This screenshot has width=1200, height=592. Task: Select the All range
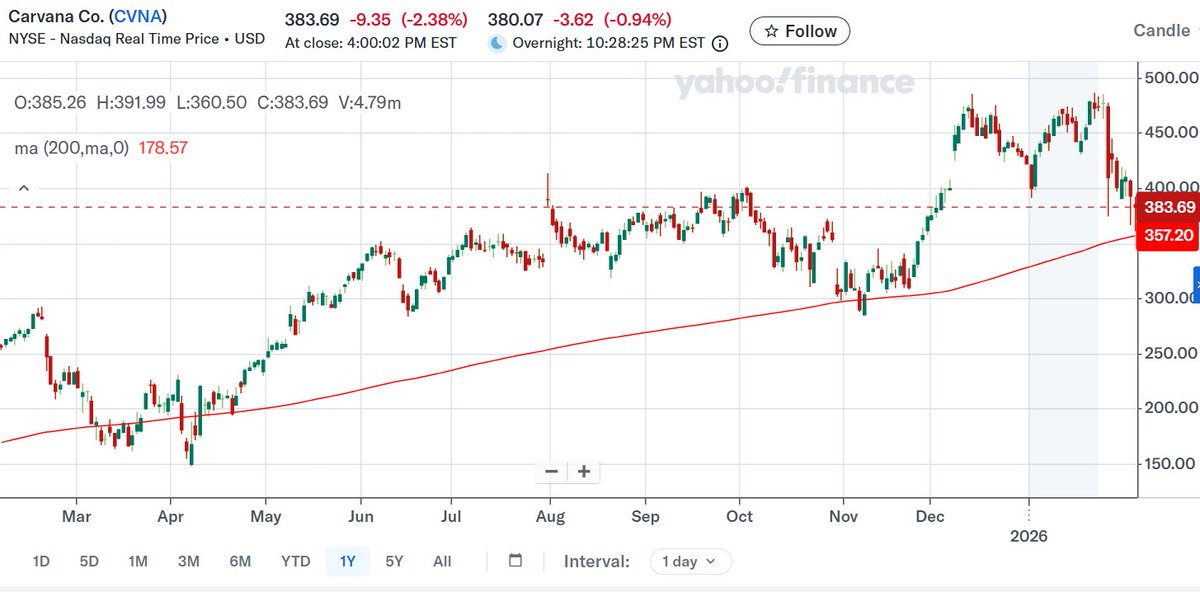tap(442, 561)
